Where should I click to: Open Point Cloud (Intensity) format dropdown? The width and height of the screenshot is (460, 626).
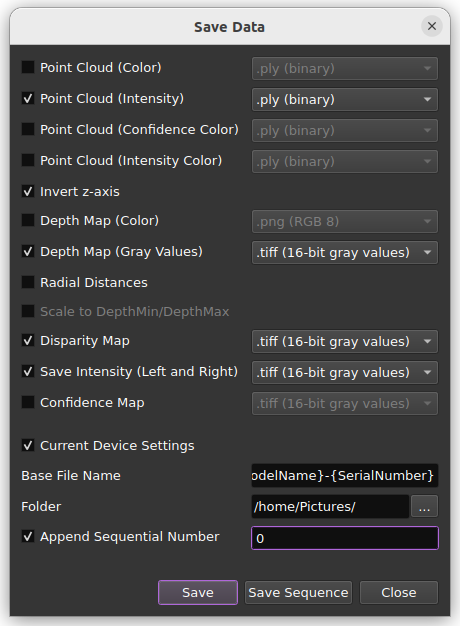coord(345,99)
